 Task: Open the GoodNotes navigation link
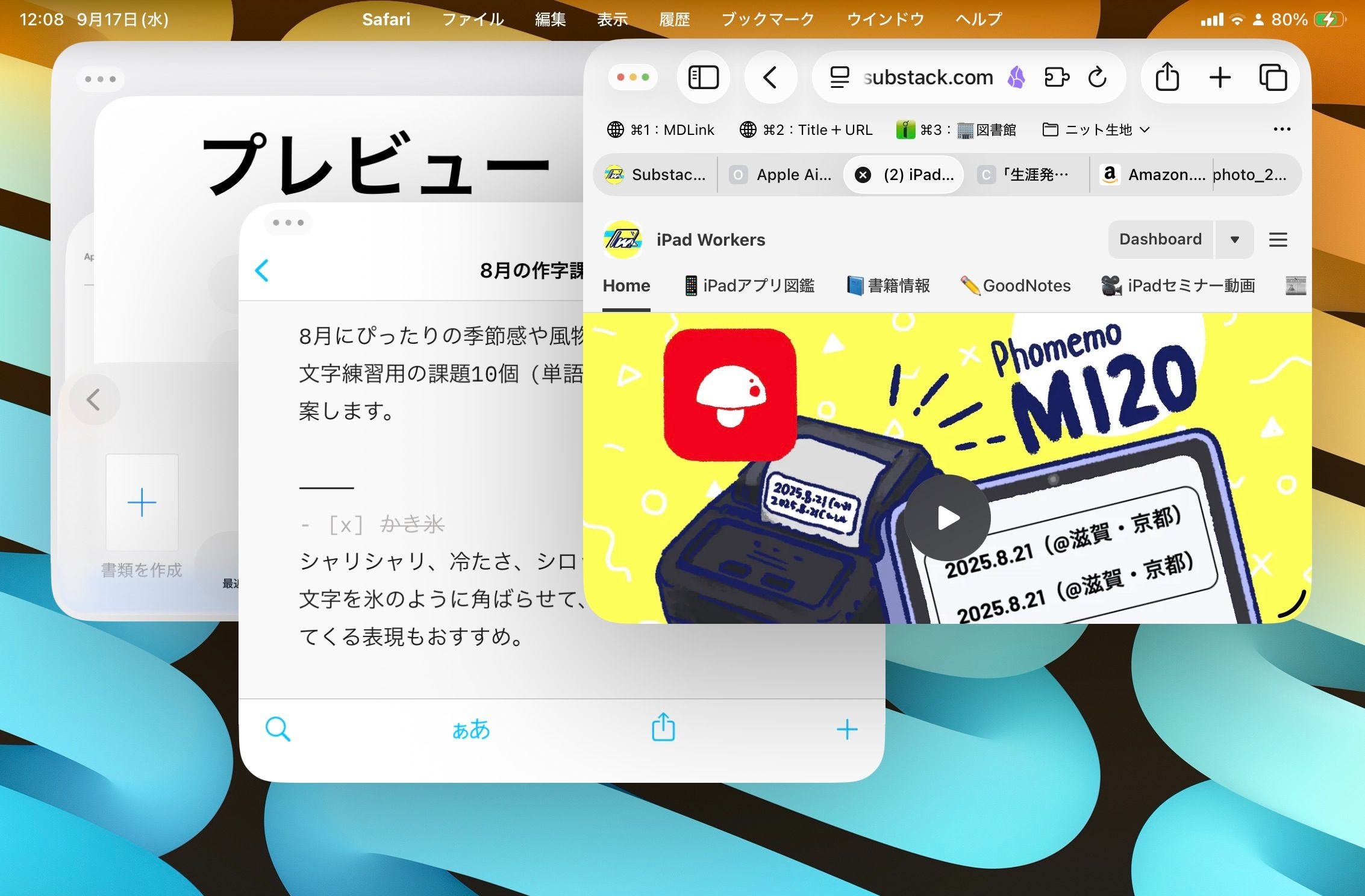click(x=1016, y=285)
